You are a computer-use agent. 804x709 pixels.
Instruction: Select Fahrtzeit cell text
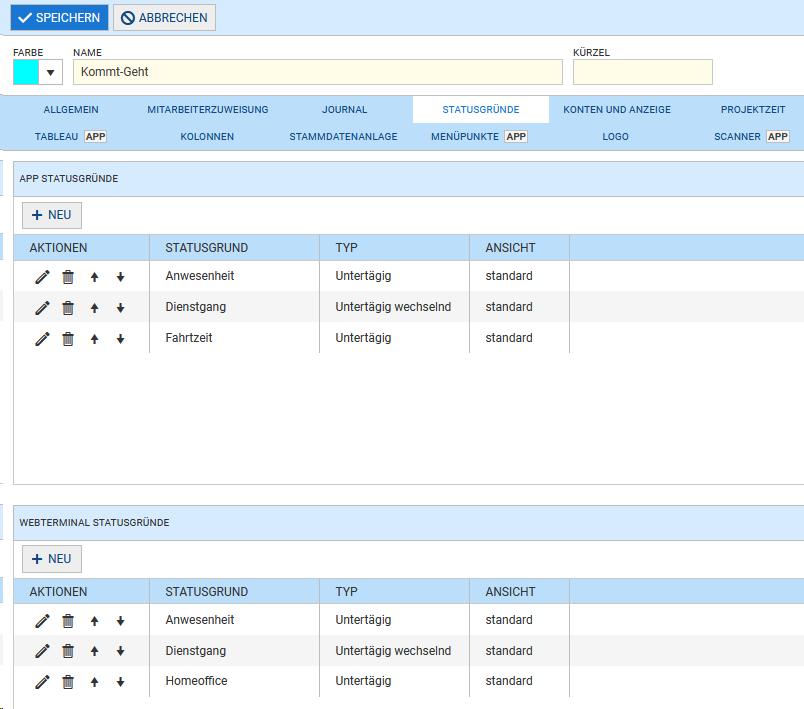(x=189, y=338)
